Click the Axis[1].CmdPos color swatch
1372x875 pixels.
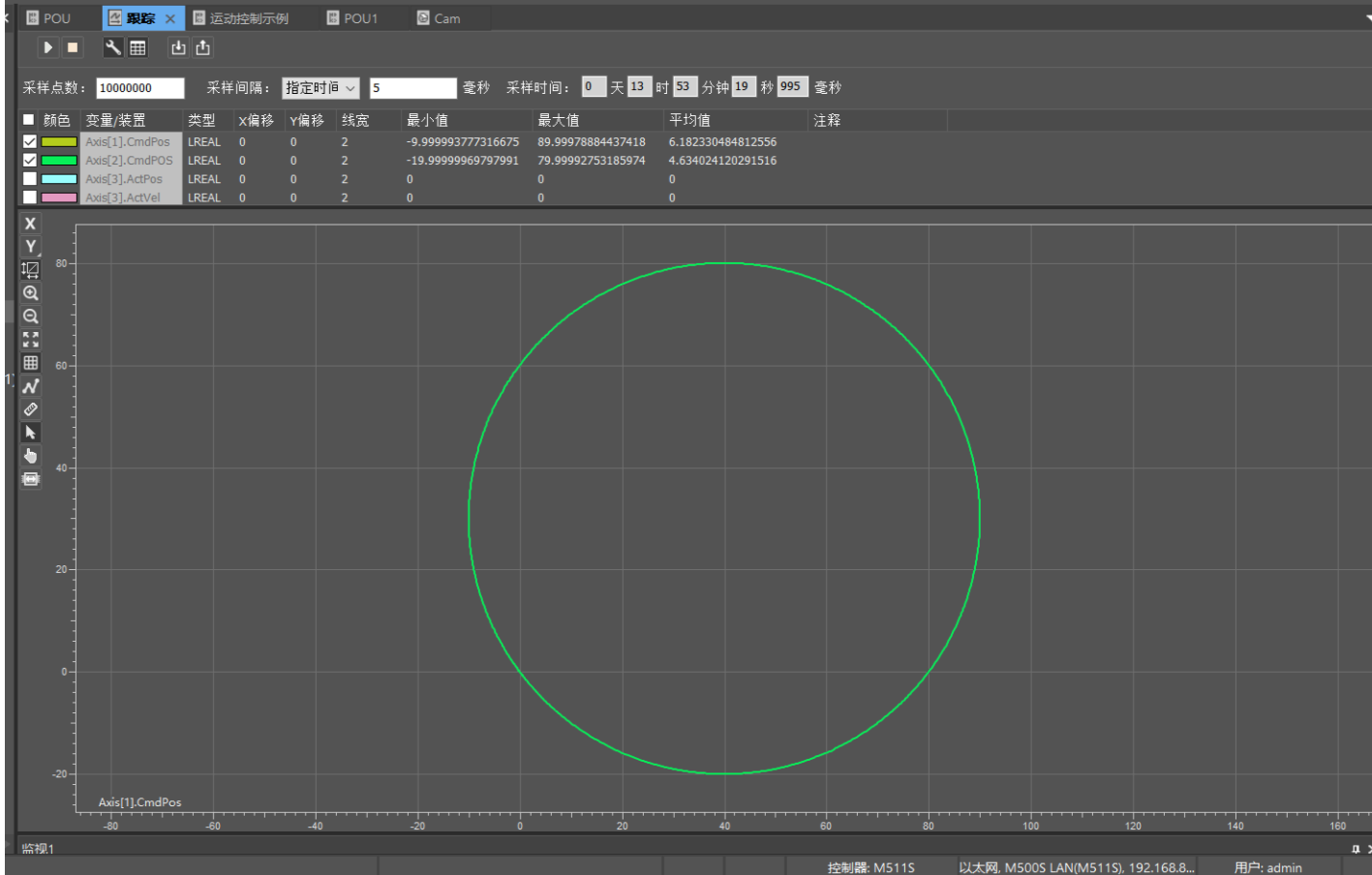coord(59,142)
